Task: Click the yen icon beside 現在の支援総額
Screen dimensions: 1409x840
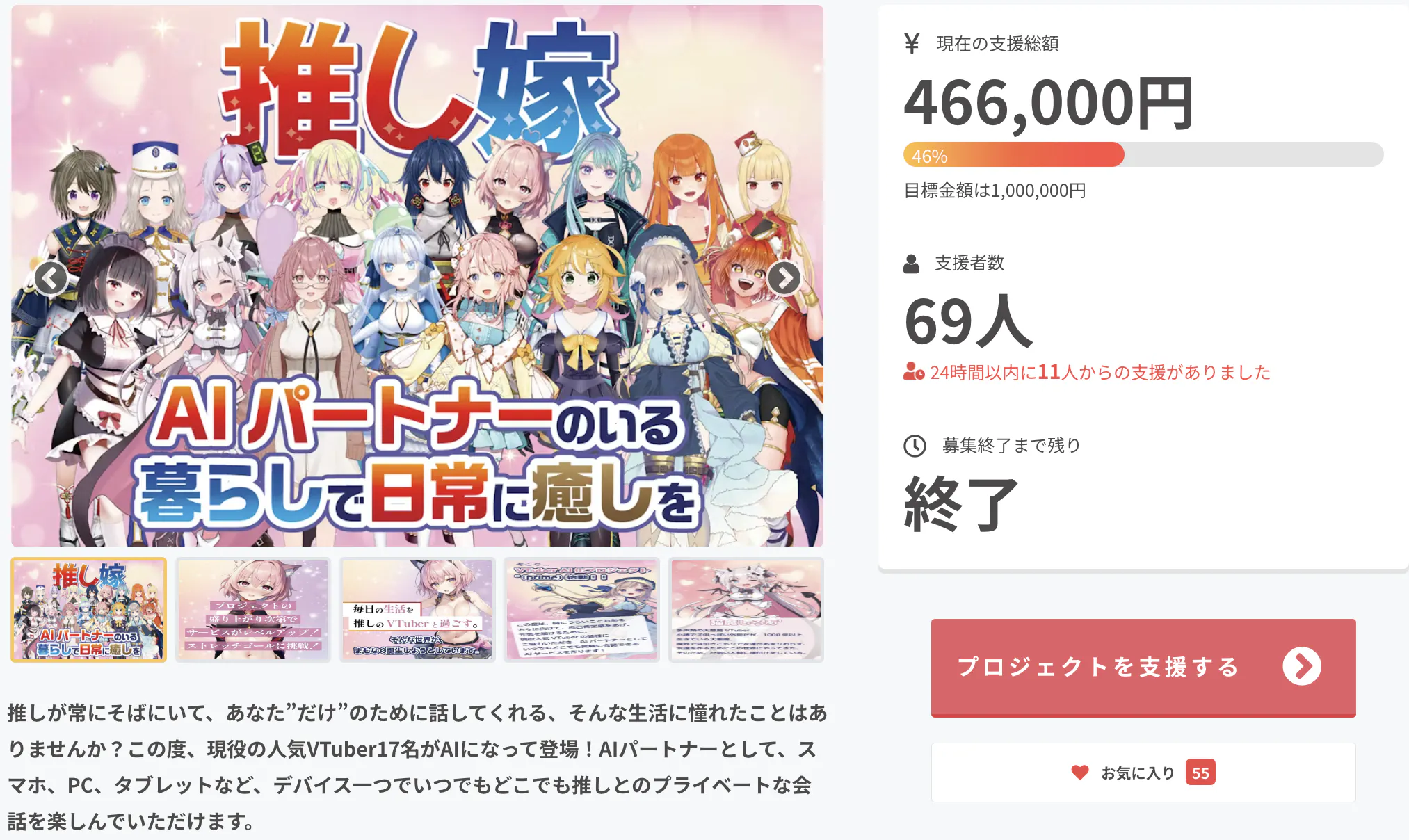Action: (912, 44)
